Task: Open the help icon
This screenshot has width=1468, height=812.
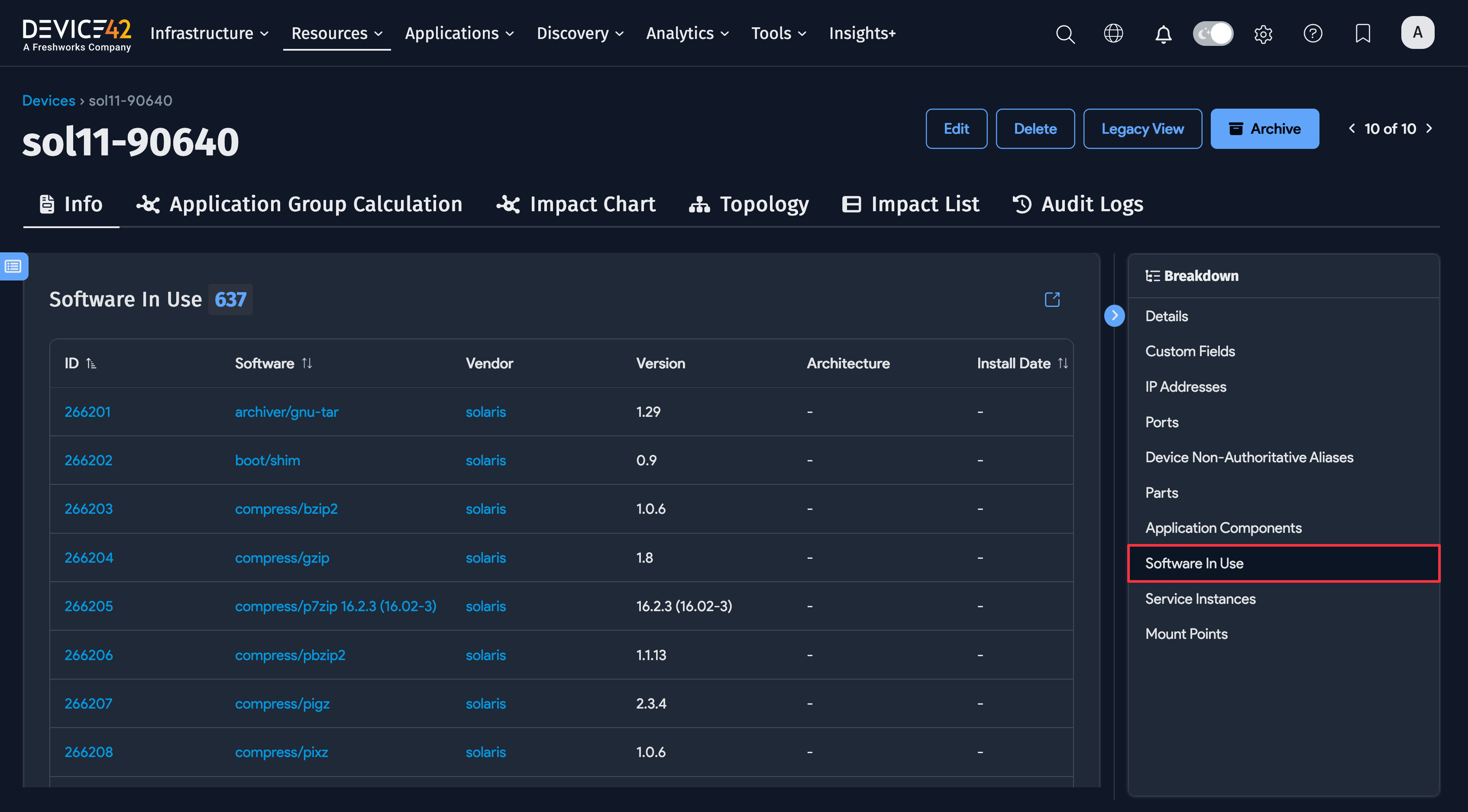Action: (x=1313, y=34)
